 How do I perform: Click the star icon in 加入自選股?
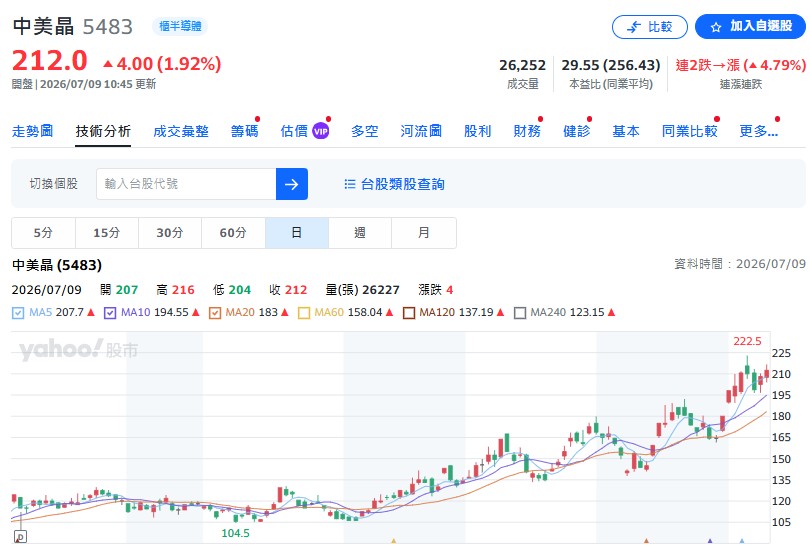(715, 27)
